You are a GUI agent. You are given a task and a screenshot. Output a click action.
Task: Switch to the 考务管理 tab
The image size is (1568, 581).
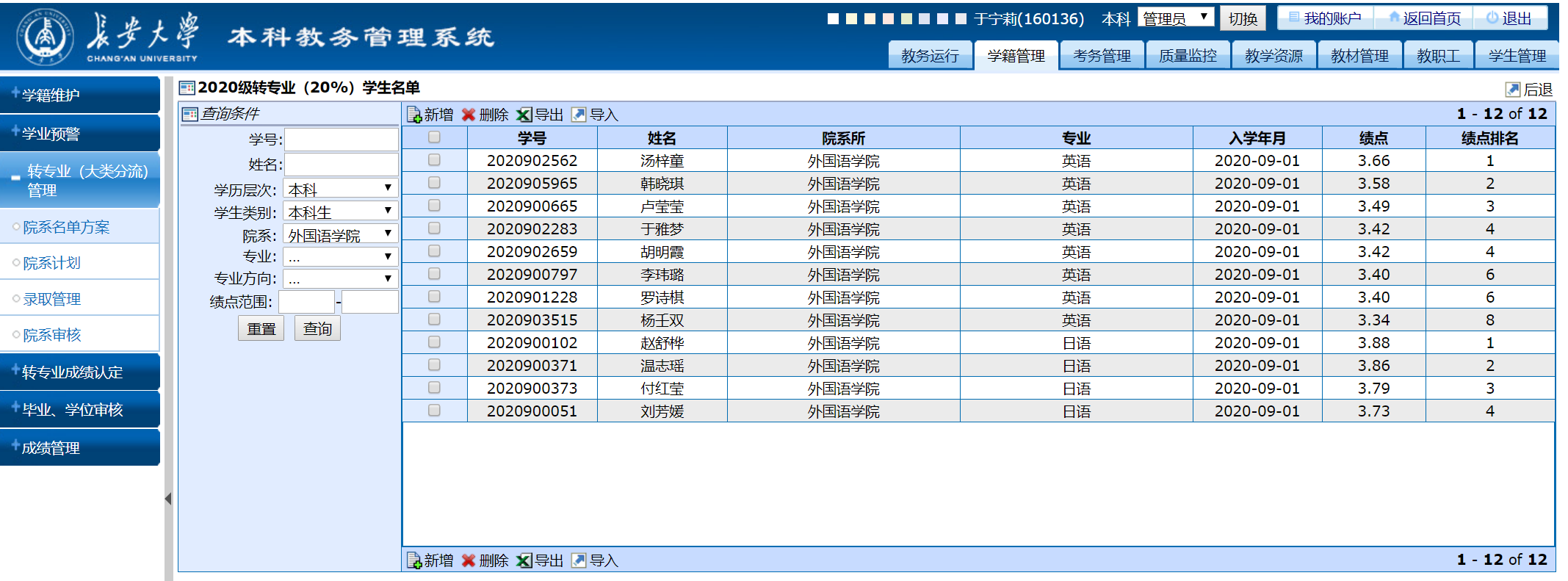point(1102,56)
